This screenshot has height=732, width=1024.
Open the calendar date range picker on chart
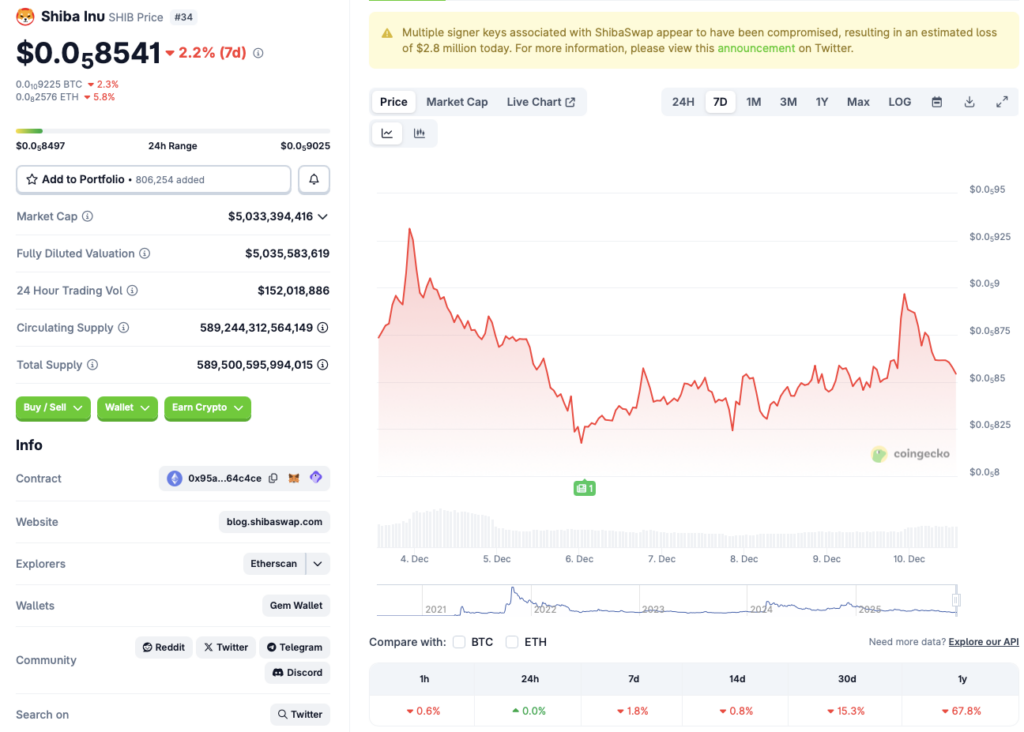(x=936, y=101)
